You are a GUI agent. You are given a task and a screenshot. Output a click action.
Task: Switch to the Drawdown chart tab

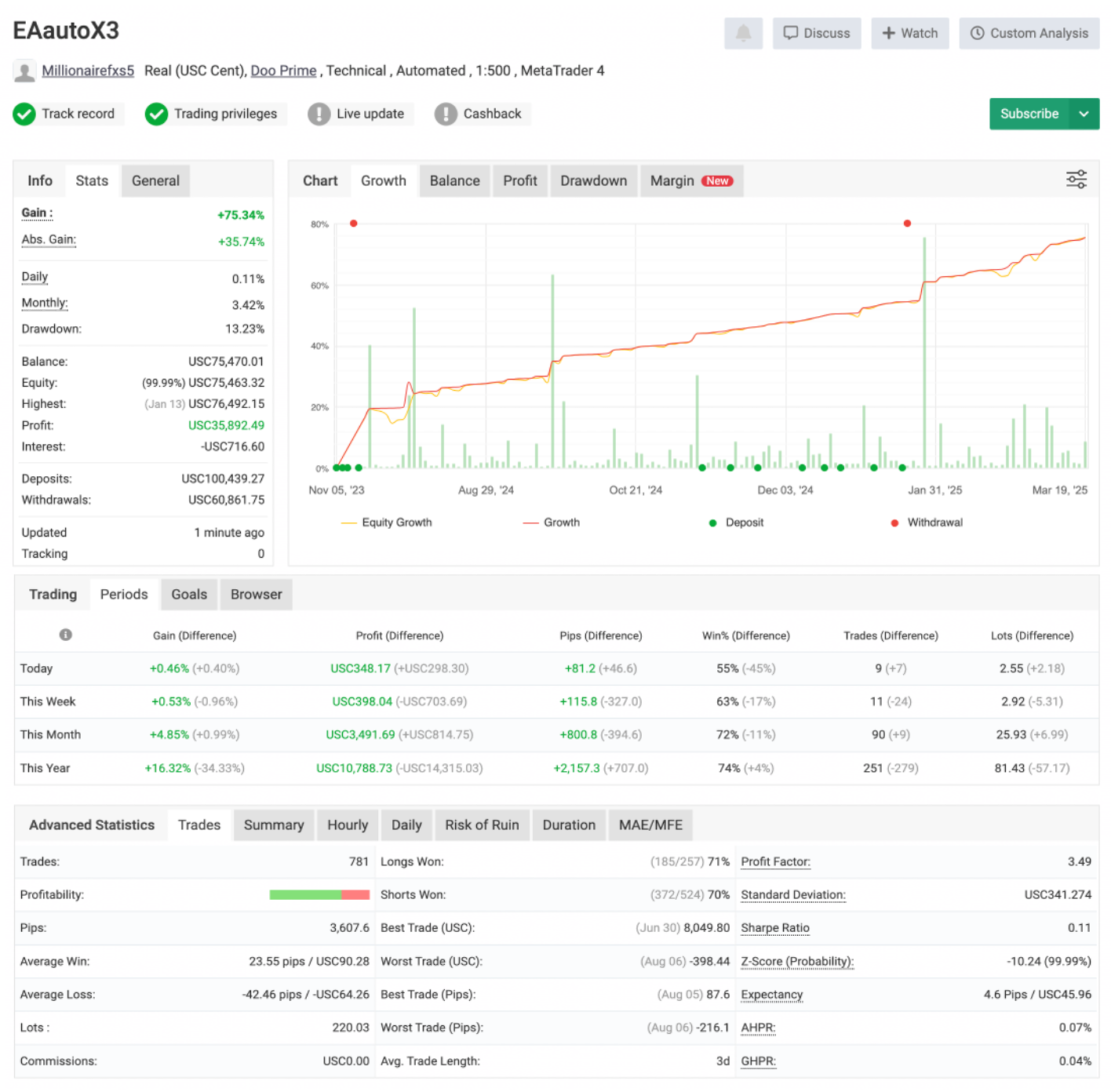coord(593,180)
